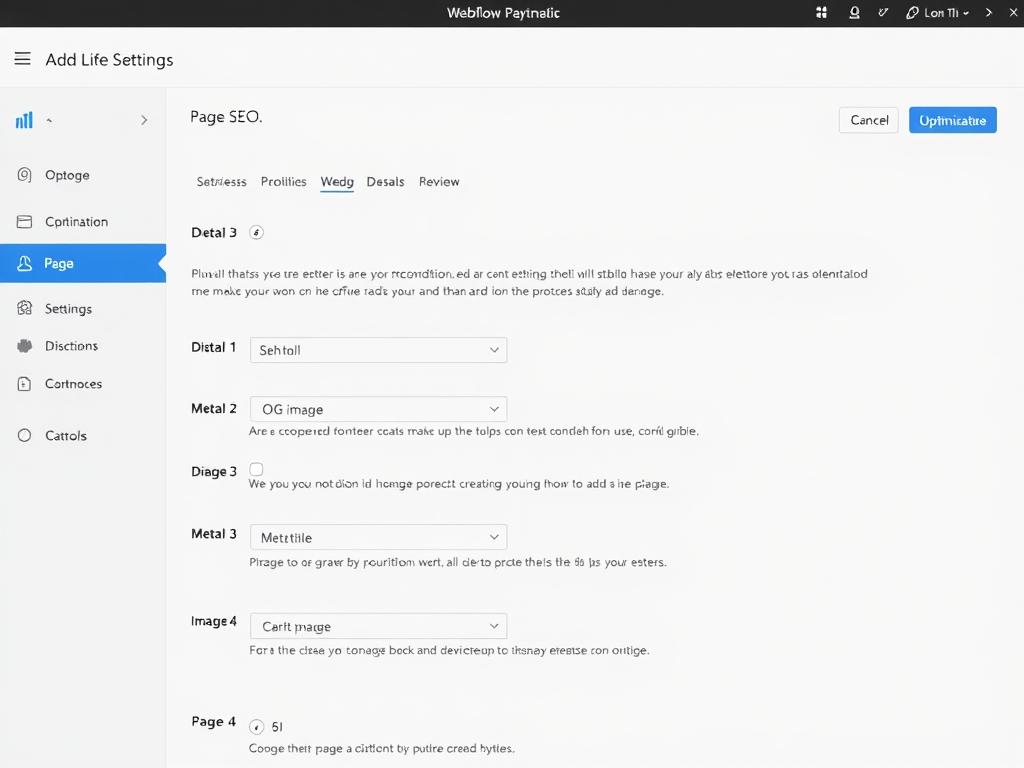The height and width of the screenshot is (768, 1024).
Task: Click the pen icon beside Lon Th
Action: [912, 12]
